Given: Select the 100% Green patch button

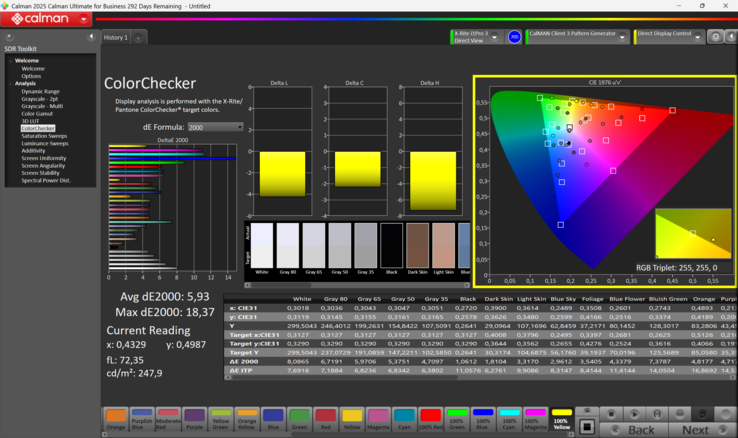Looking at the screenshot, I should (457, 419).
